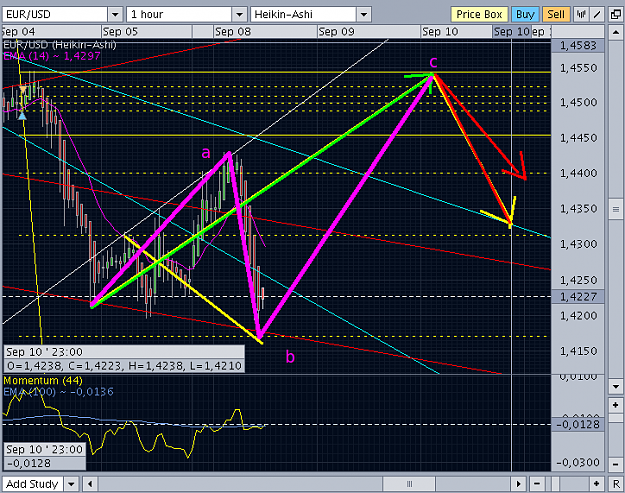Click the 1,4400 price axis label
This screenshot has width=625, height=493.
tap(578, 173)
